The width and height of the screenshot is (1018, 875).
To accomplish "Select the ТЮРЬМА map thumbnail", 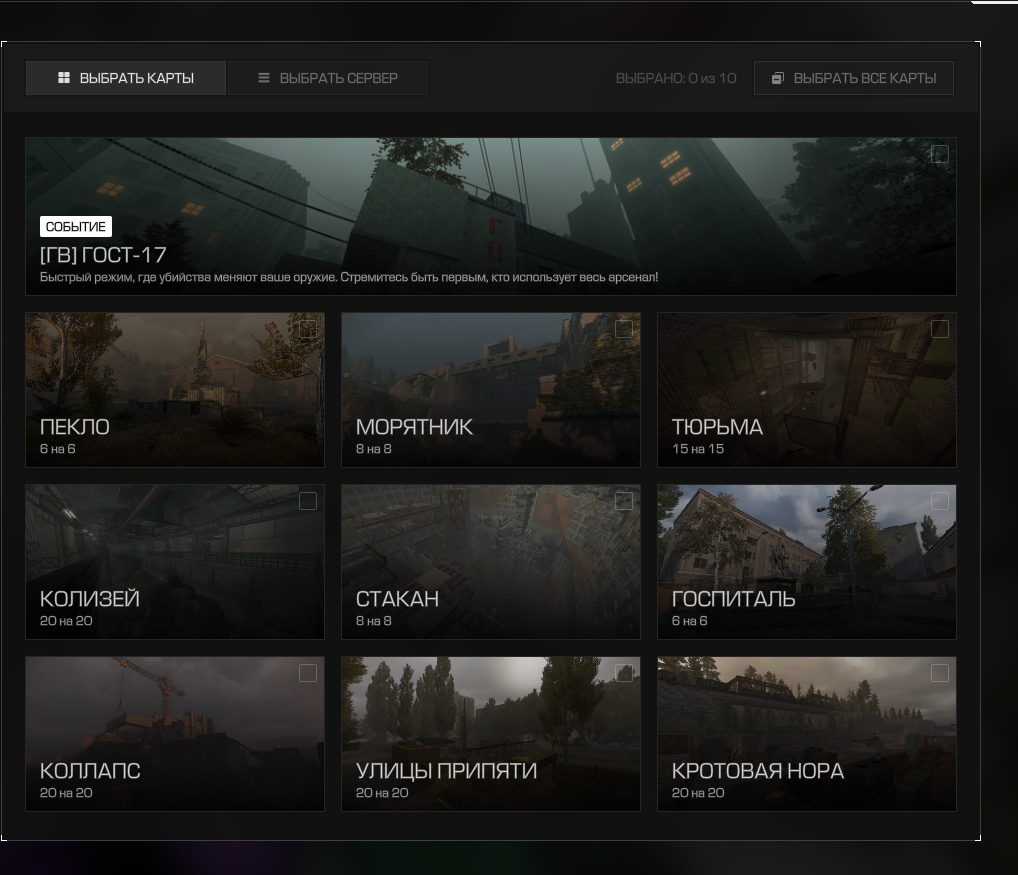I will tap(807, 389).
